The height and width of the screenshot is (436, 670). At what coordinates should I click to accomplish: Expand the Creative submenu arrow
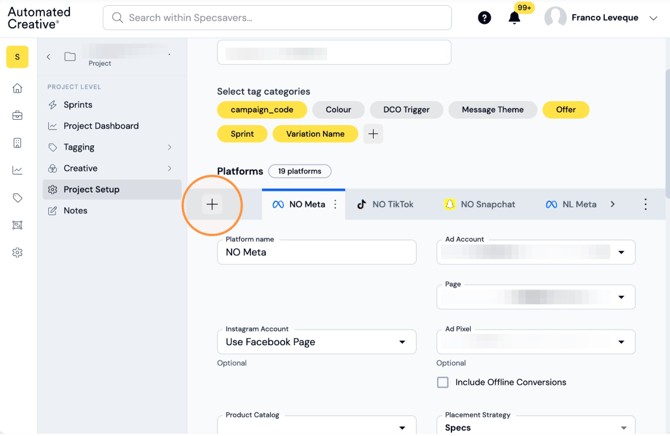[x=170, y=168]
